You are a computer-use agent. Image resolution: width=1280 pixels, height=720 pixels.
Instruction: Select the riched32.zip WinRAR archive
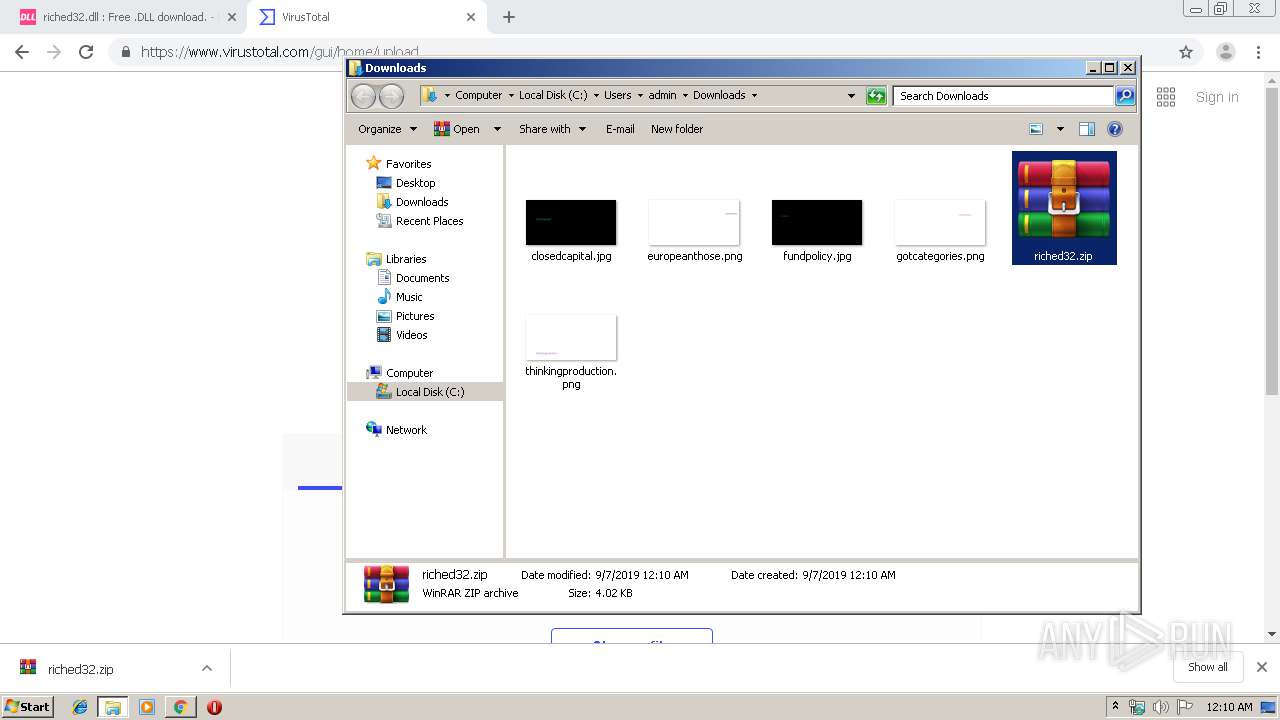tap(1063, 208)
